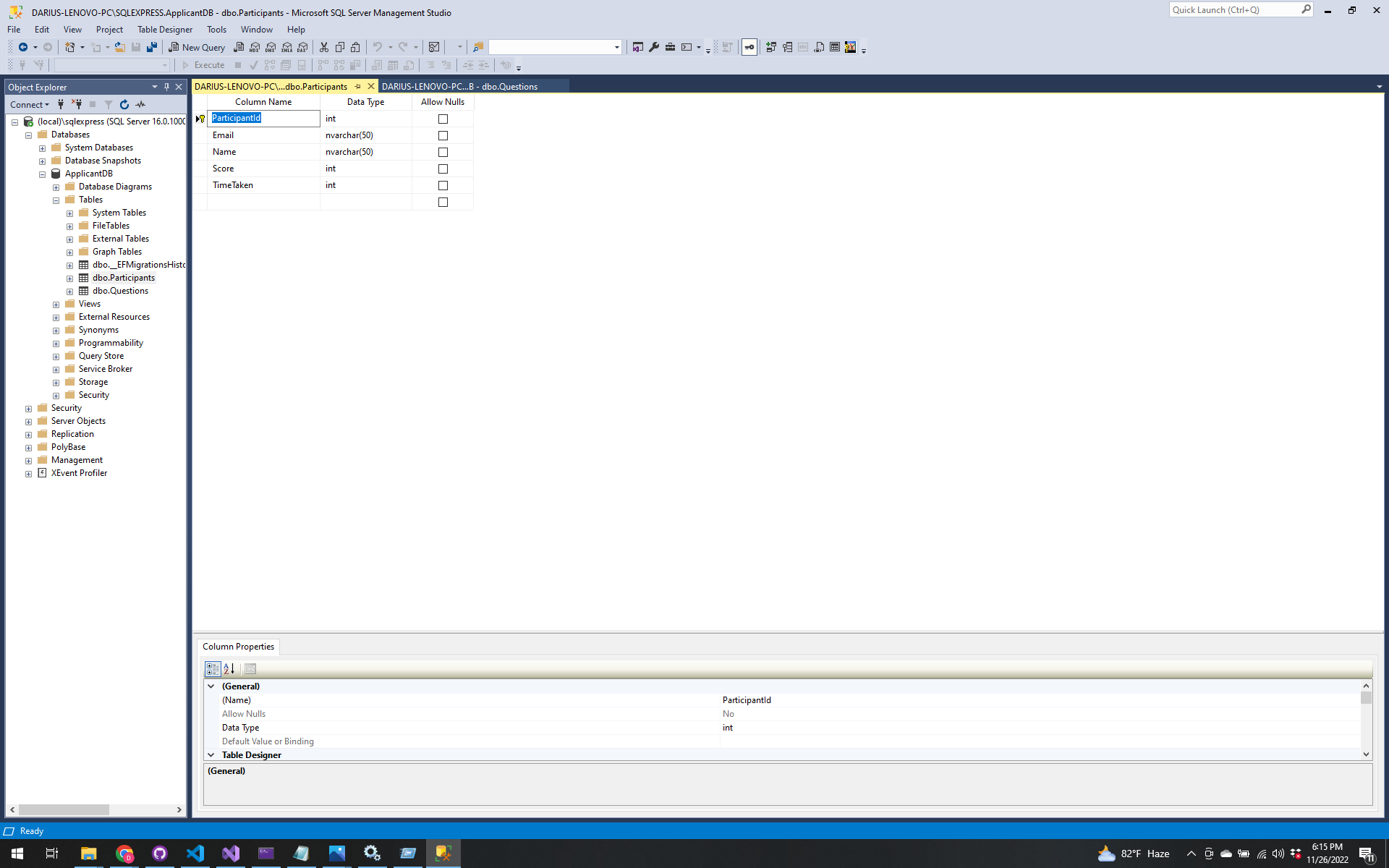Viewport: 1389px width, 868px height.
Task: Click the Filter icon in Object Explorer
Action: (109, 104)
